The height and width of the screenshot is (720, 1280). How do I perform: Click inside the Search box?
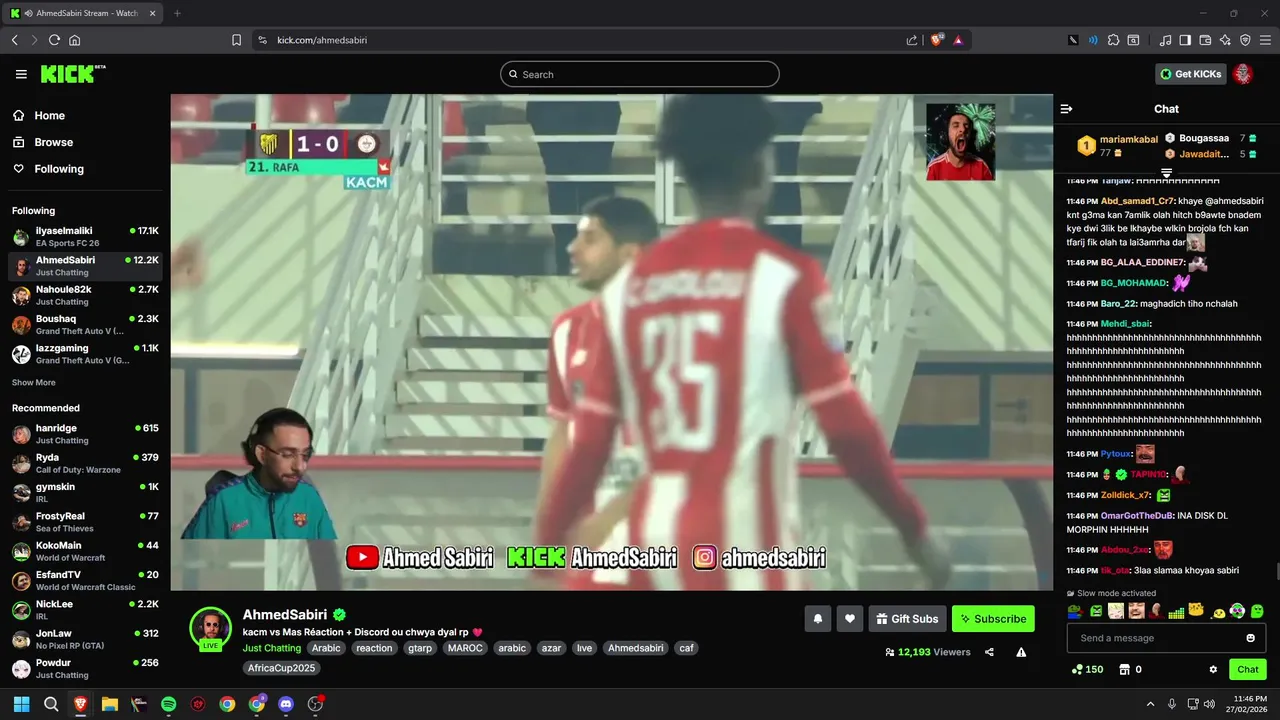[x=640, y=74]
